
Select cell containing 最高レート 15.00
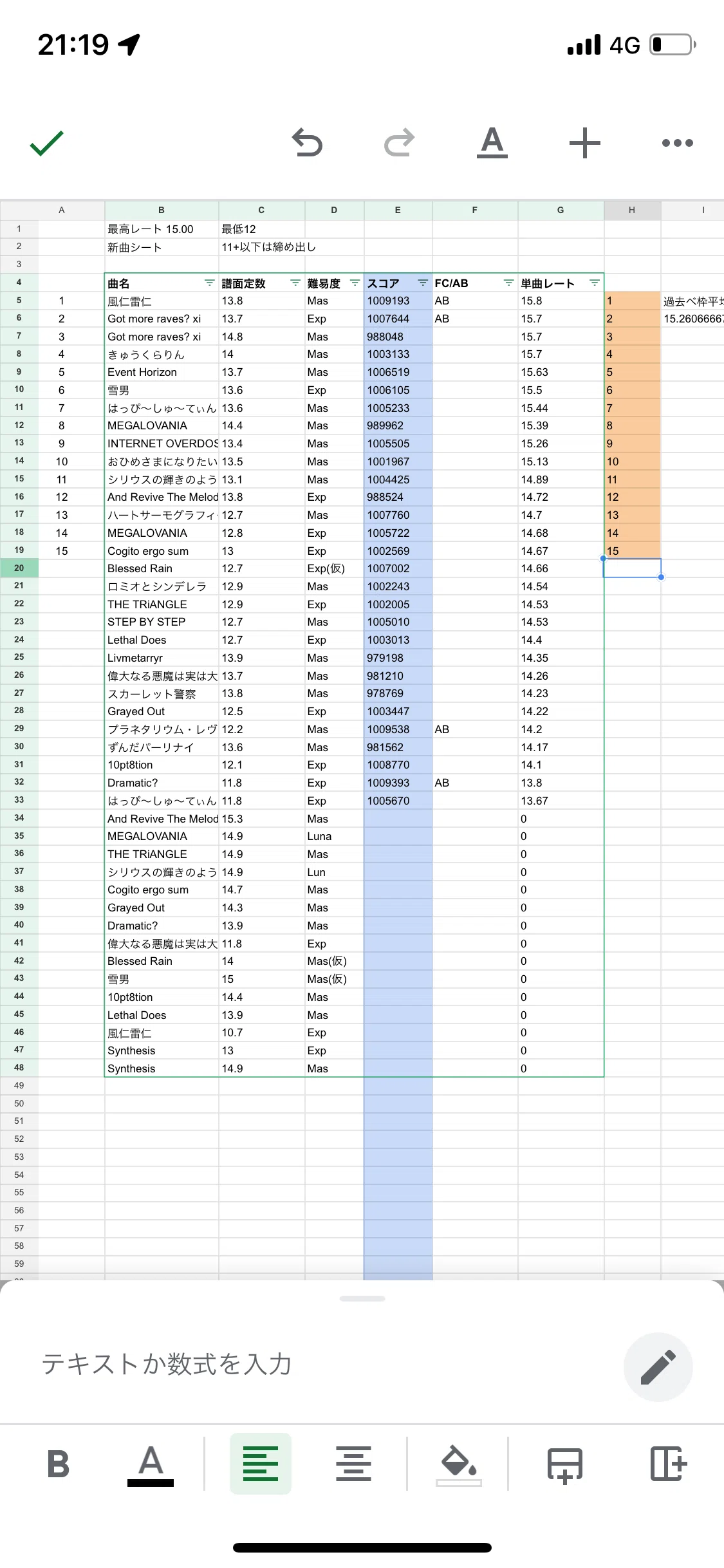[x=162, y=229]
